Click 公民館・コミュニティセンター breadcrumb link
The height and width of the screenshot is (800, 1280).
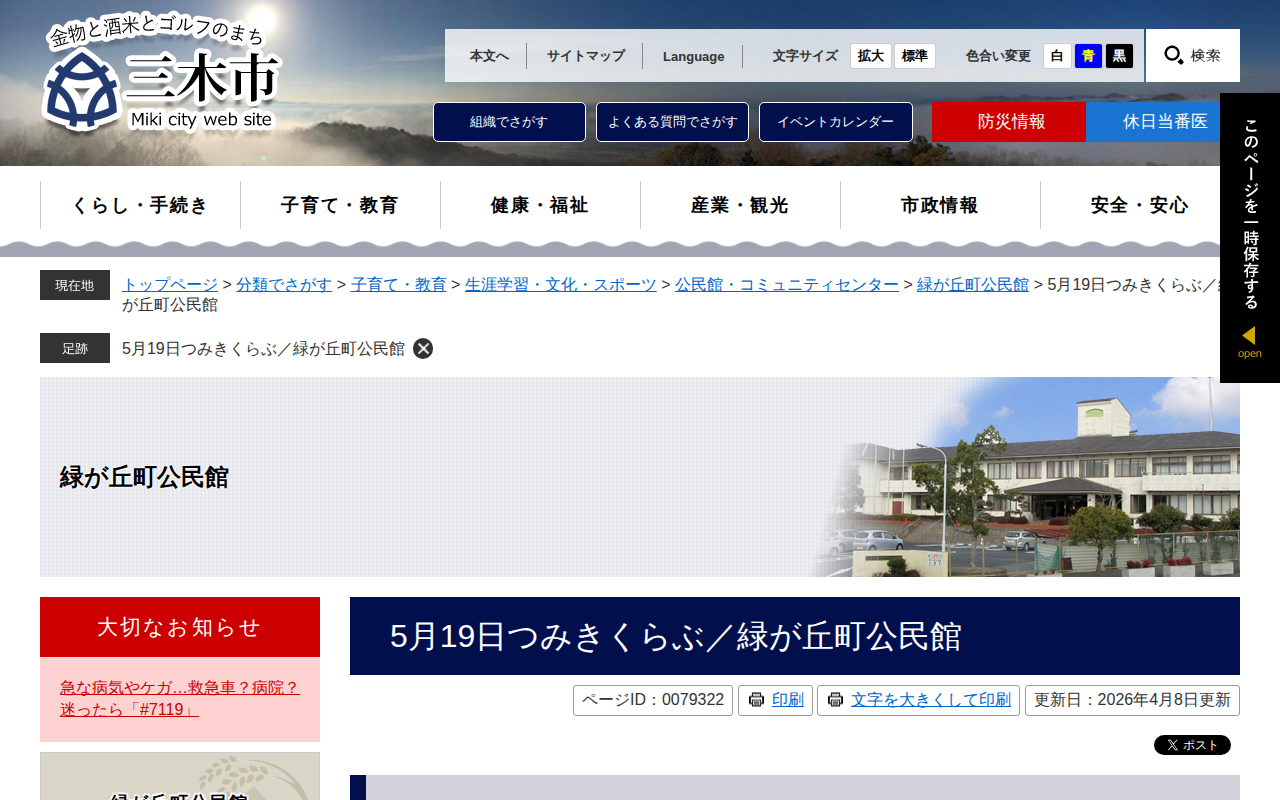tap(787, 284)
